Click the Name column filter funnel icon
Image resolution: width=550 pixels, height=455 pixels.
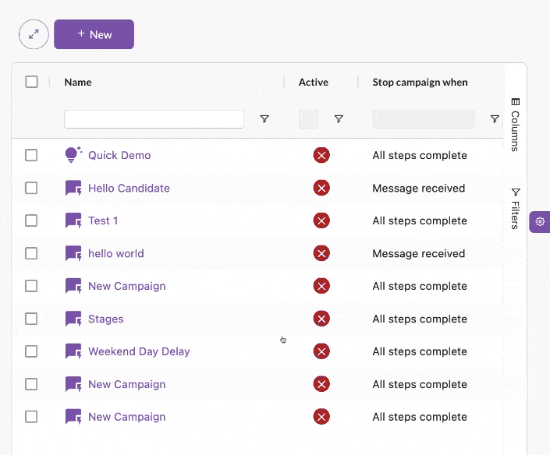(x=264, y=119)
